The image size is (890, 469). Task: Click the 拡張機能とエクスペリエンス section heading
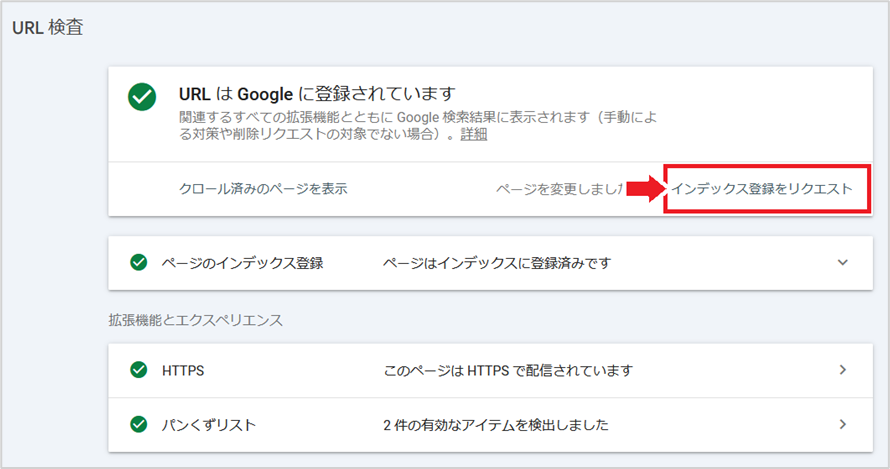(195, 320)
